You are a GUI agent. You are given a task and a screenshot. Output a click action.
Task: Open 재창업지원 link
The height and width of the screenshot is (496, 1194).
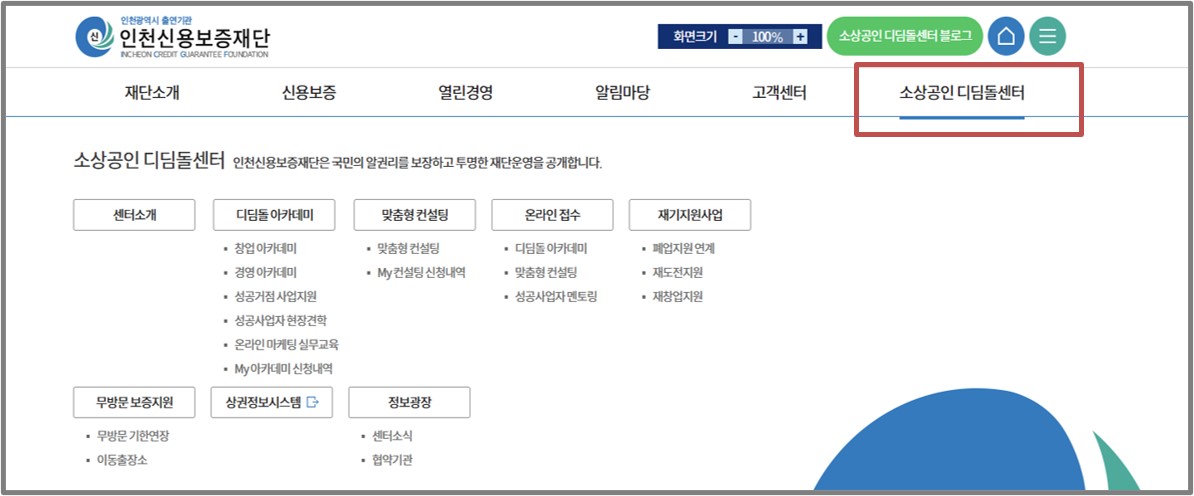[678, 296]
